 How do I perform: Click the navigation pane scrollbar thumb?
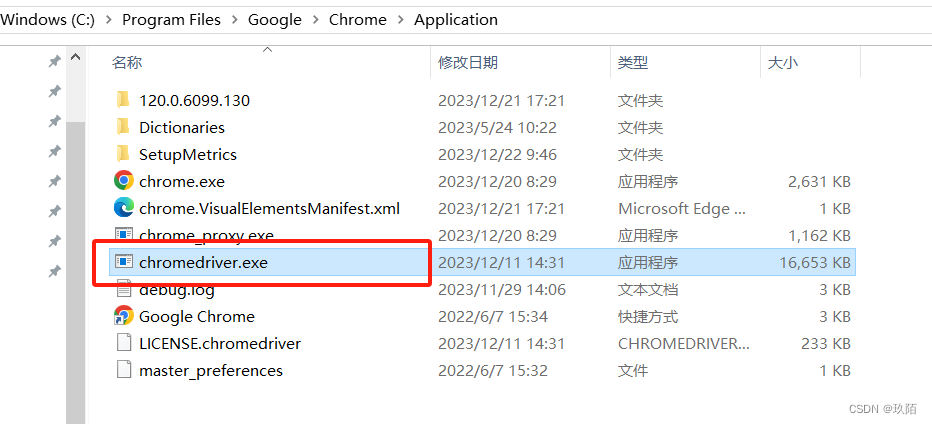[x=75, y=273]
